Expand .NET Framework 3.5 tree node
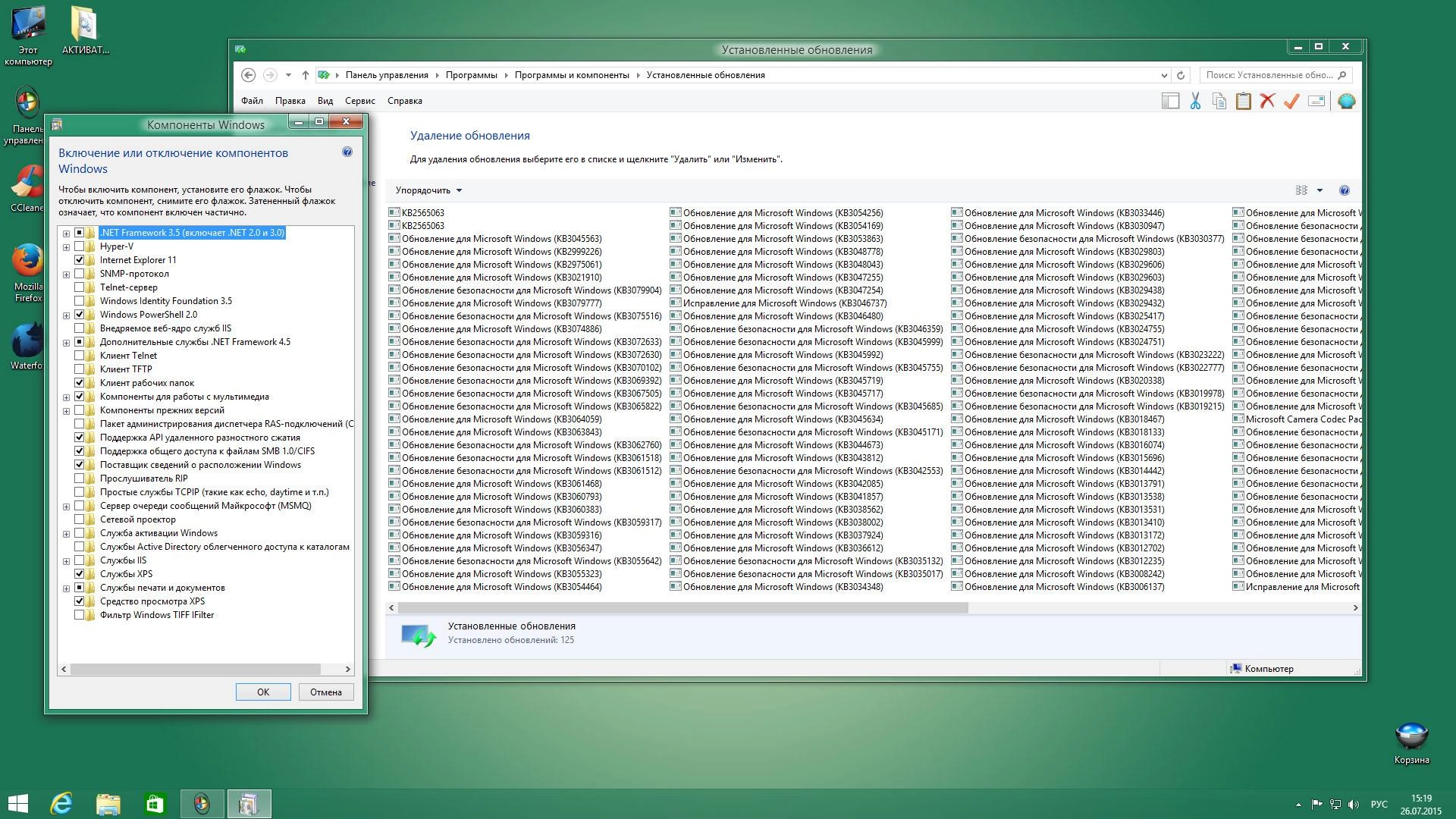 tap(66, 234)
